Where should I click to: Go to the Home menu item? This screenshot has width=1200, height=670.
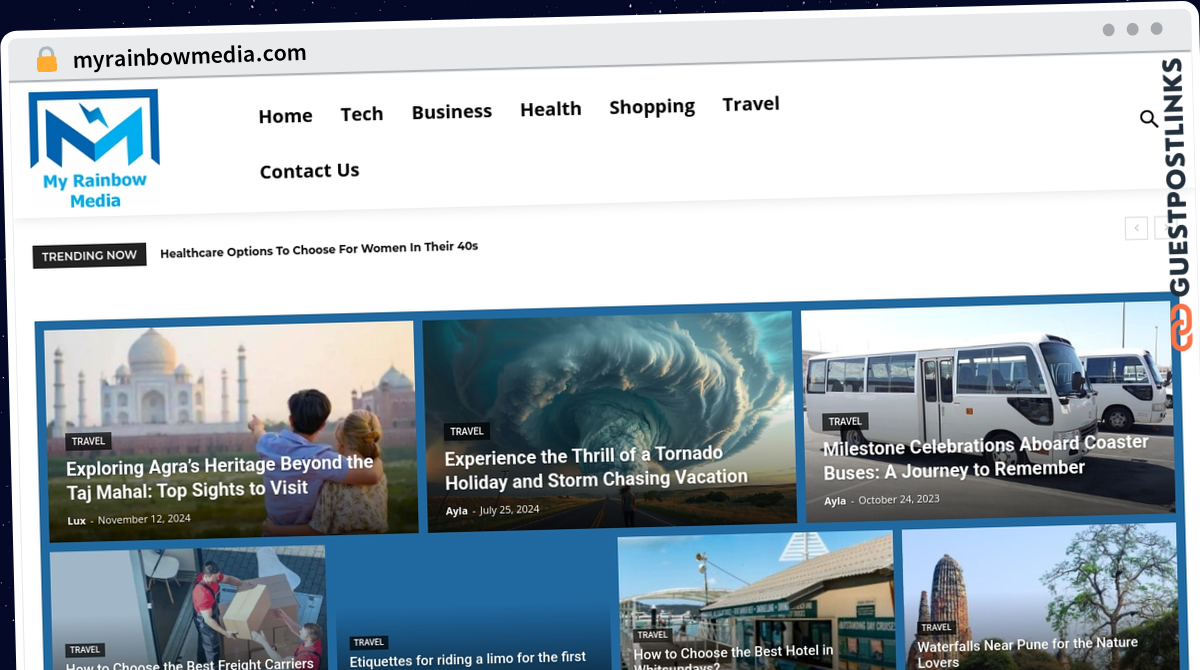point(285,116)
